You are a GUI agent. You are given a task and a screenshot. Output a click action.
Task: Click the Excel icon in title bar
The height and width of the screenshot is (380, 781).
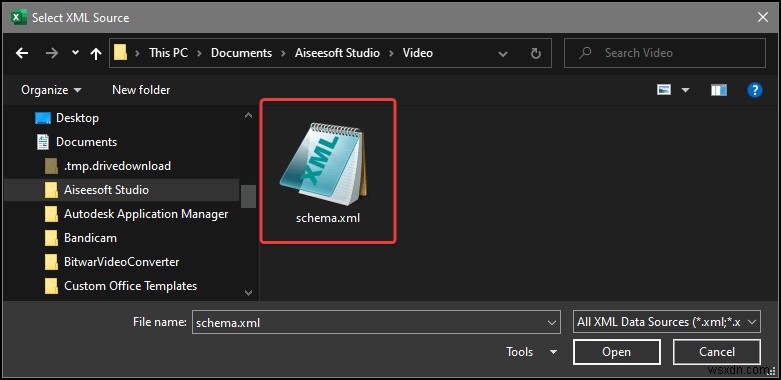tap(19, 17)
